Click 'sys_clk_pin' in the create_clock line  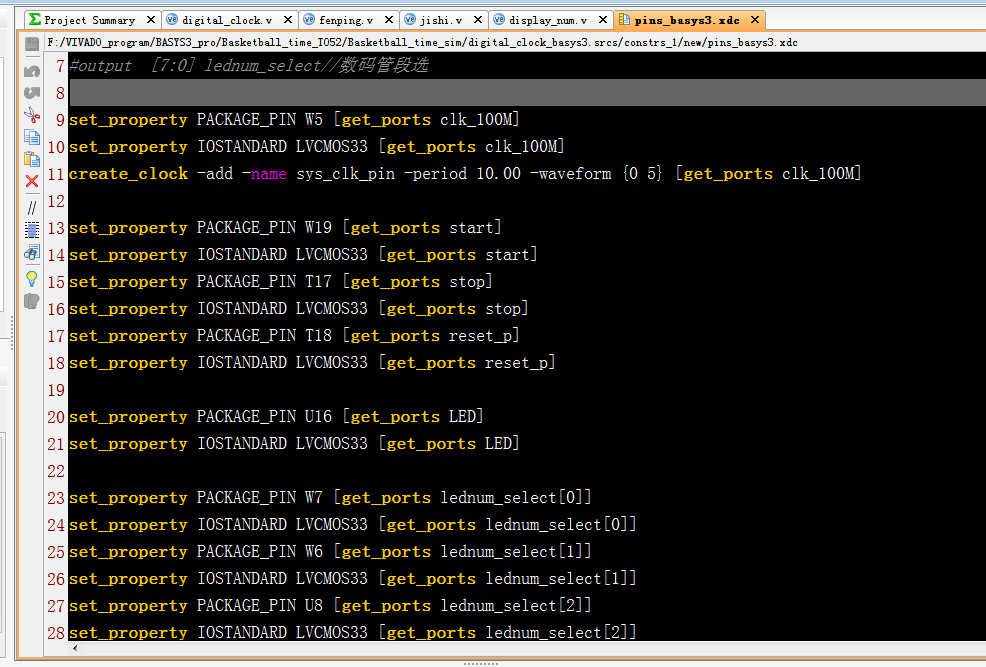pyautogui.click(x=346, y=174)
